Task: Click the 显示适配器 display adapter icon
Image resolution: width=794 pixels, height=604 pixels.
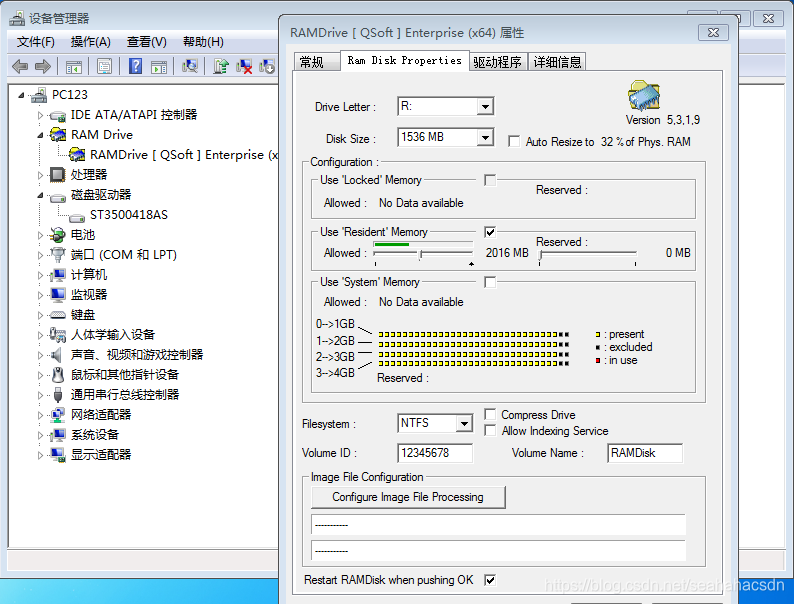Action: [58, 455]
